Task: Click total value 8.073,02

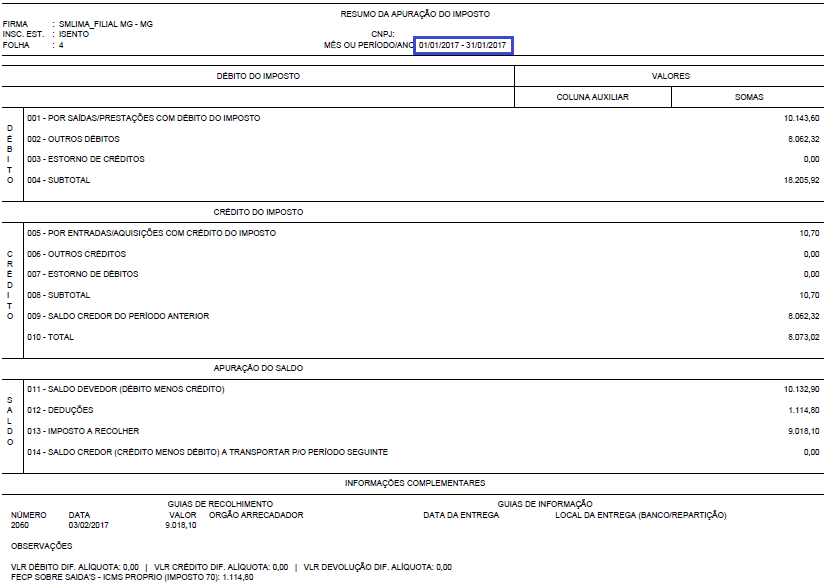Action: click(804, 337)
